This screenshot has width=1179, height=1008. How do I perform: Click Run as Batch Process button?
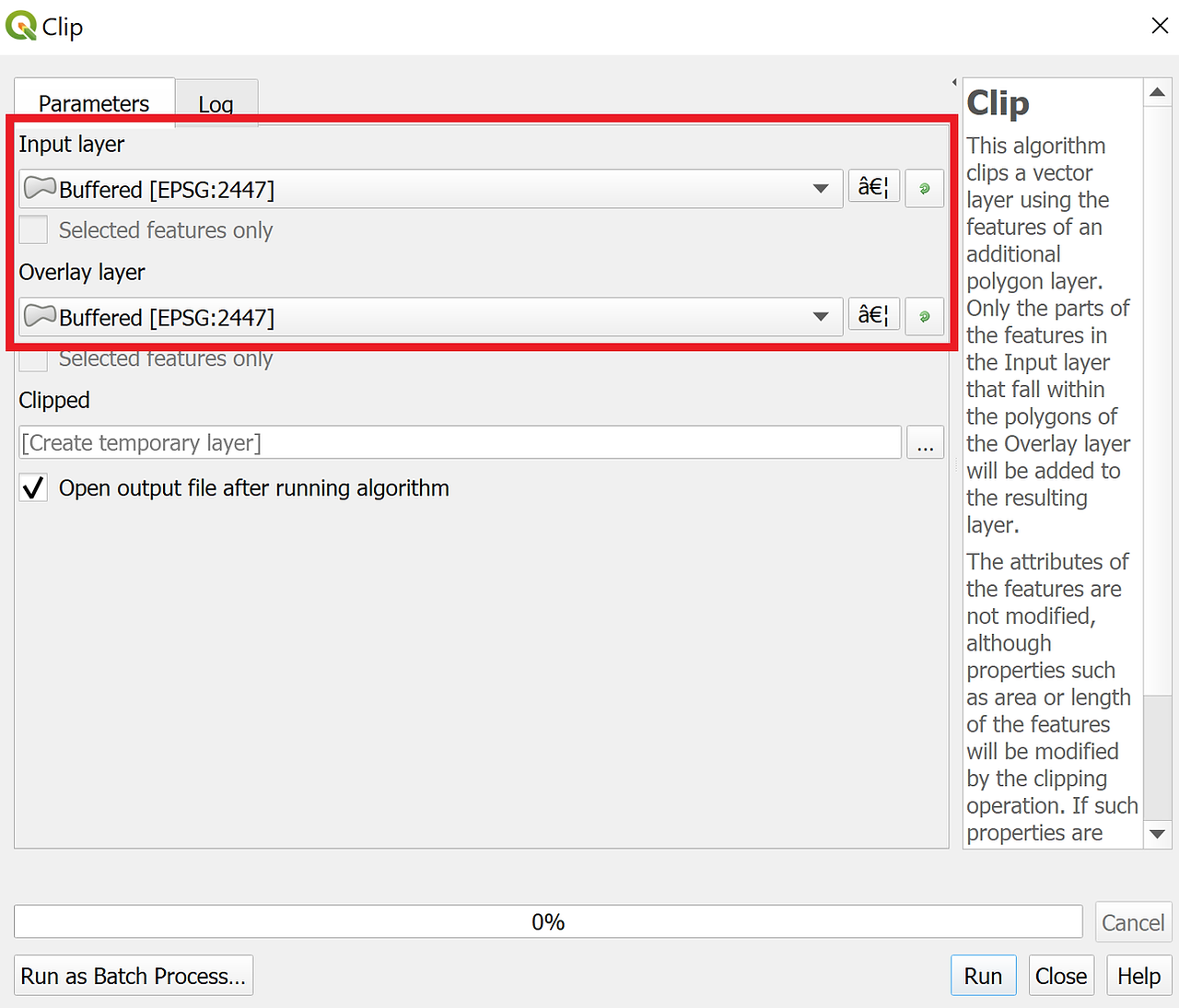pos(134,976)
